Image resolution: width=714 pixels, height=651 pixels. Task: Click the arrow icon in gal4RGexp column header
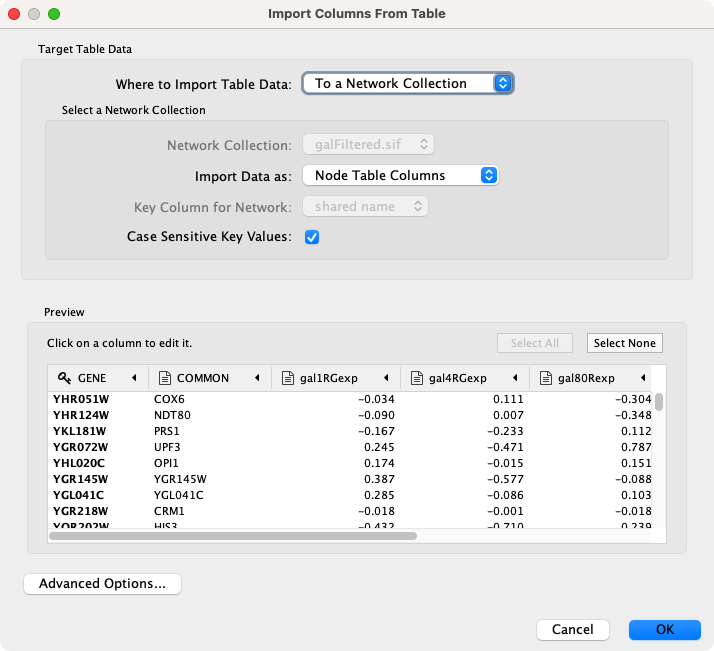515,378
